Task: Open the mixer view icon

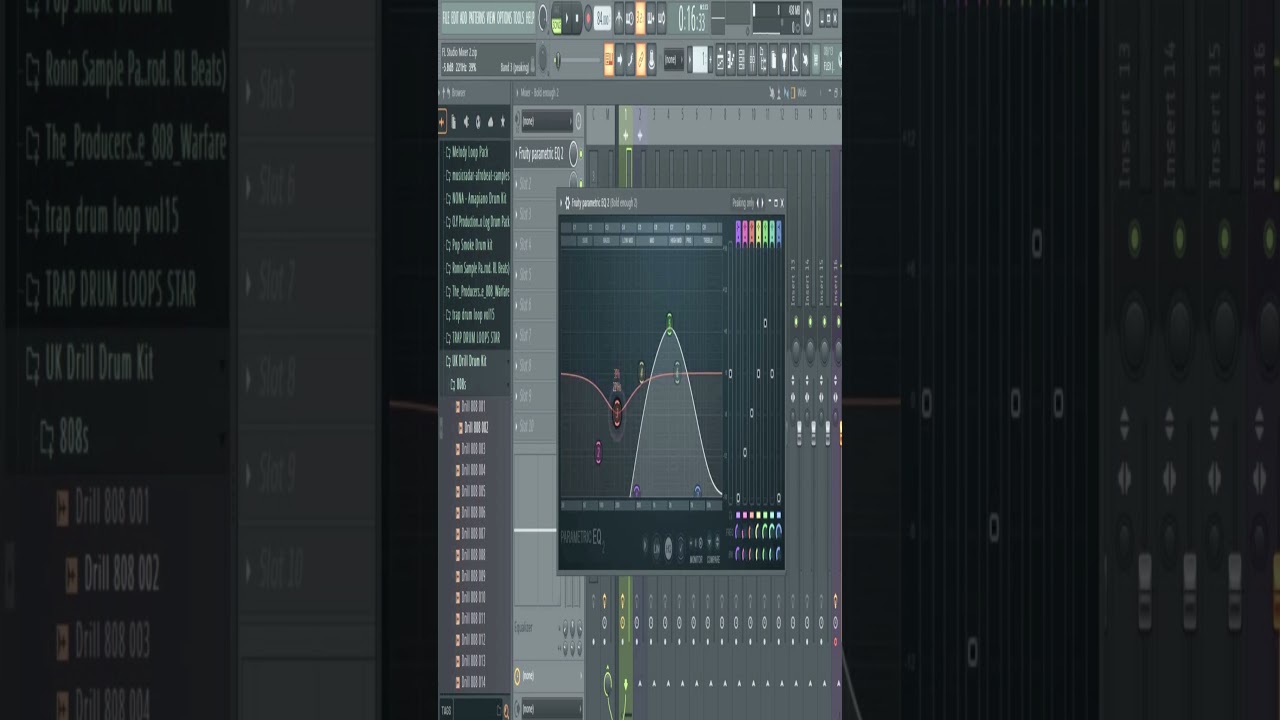Action: pyautogui.click(x=752, y=59)
